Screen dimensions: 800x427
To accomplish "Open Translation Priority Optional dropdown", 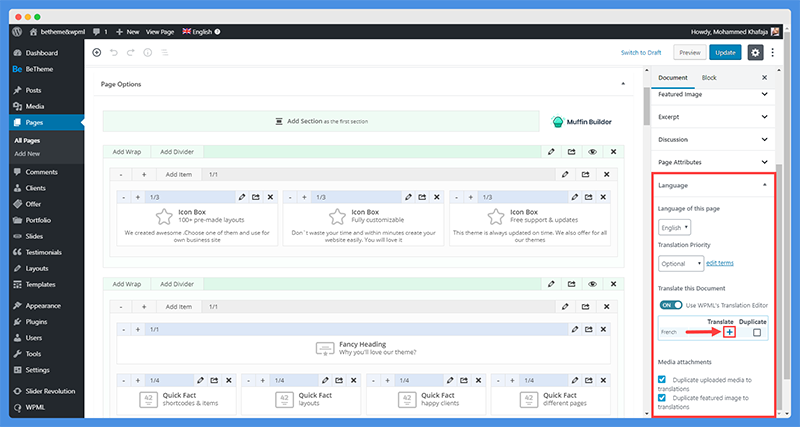I will click(681, 263).
